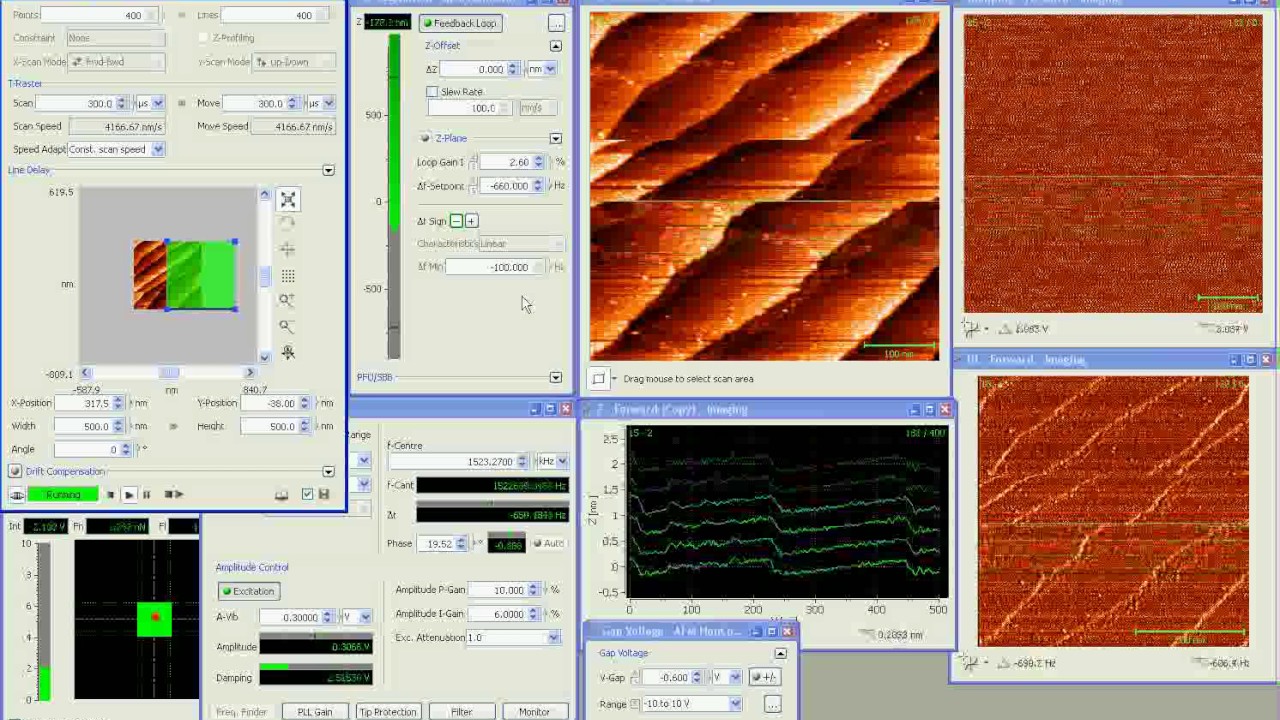The image size is (1280, 720).
Task: Enable the Slew Rate checkbox
Action: 432,92
